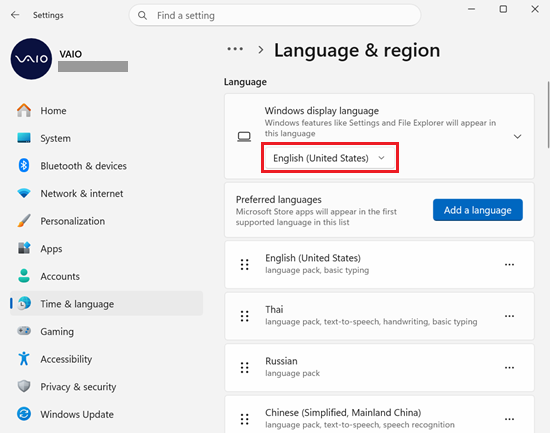
Task: Go back with the arrow icon
Action: (x=15, y=15)
